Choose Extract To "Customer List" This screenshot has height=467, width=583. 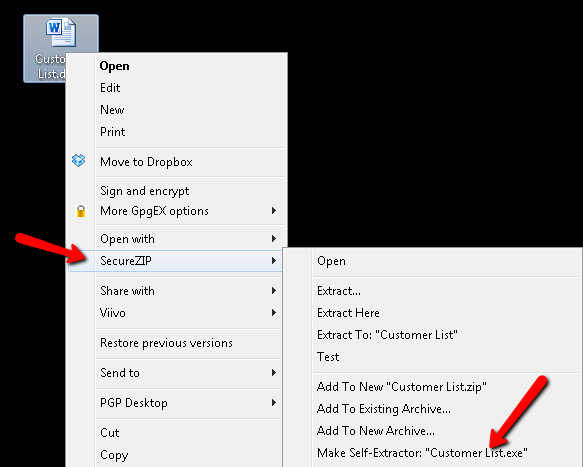[387, 335]
